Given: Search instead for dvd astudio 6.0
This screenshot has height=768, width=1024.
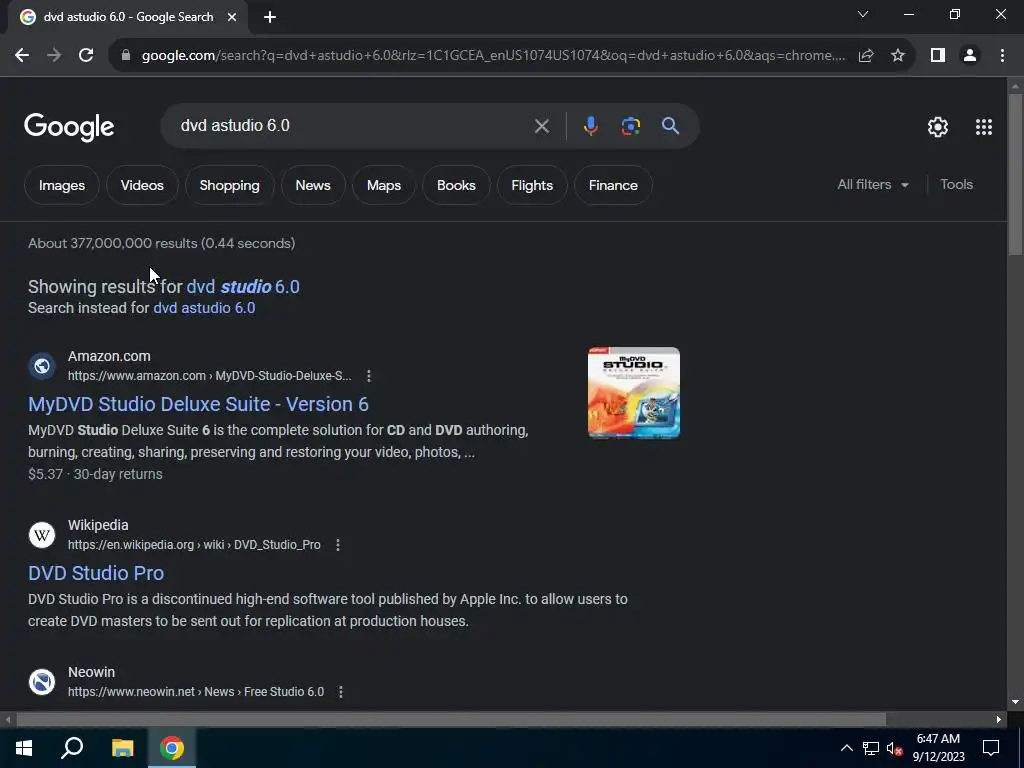Looking at the screenshot, I should tap(204, 308).
